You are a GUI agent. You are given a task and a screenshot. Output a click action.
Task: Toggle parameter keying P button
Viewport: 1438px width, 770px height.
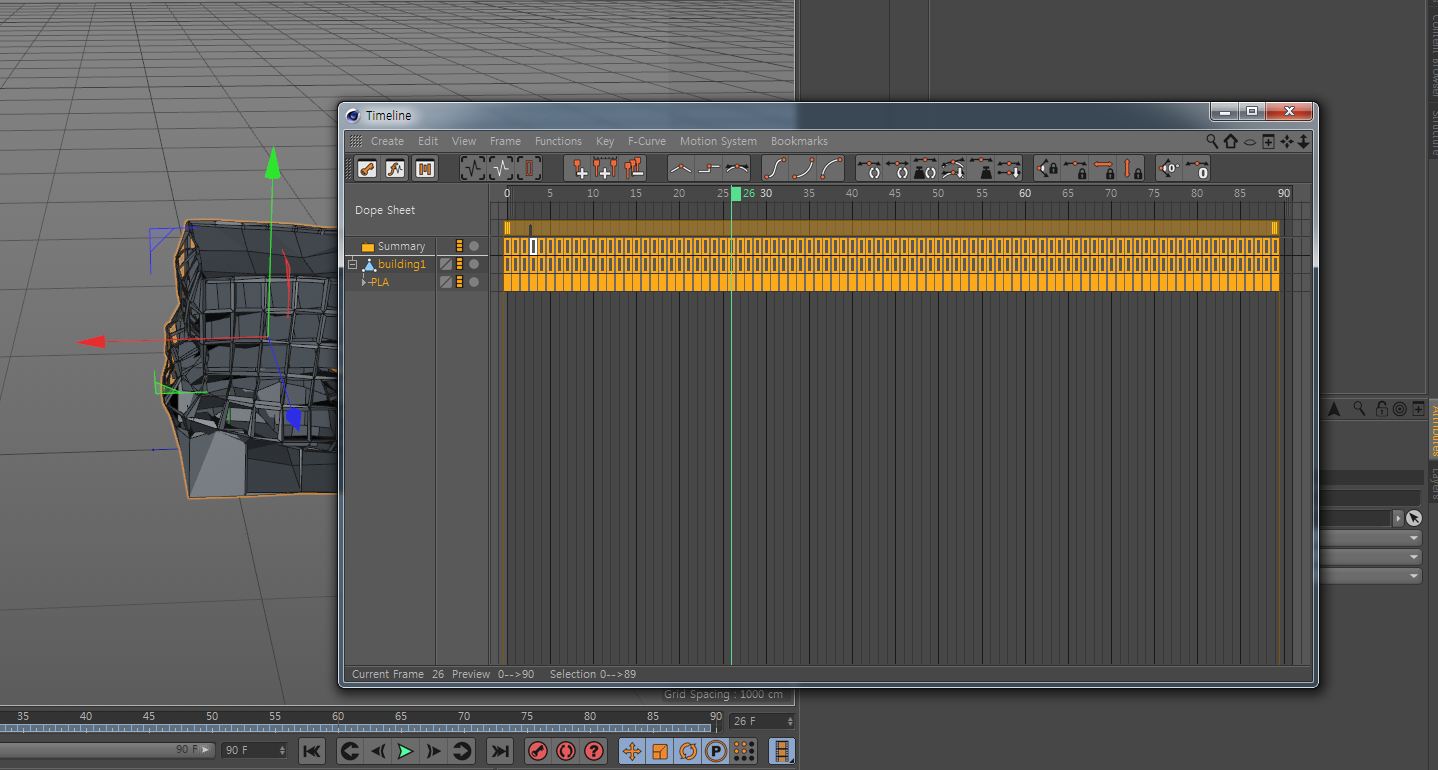716,751
